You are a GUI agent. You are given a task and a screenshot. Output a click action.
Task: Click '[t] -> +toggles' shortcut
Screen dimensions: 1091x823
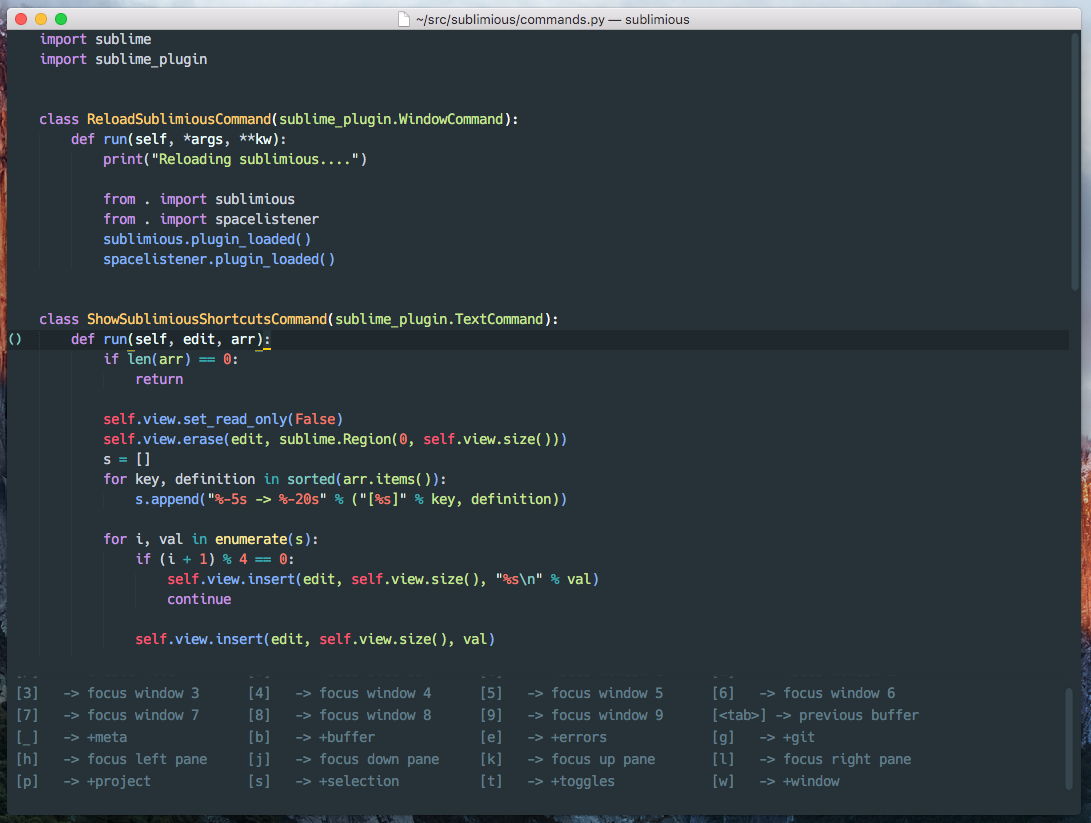pos(548,782)
